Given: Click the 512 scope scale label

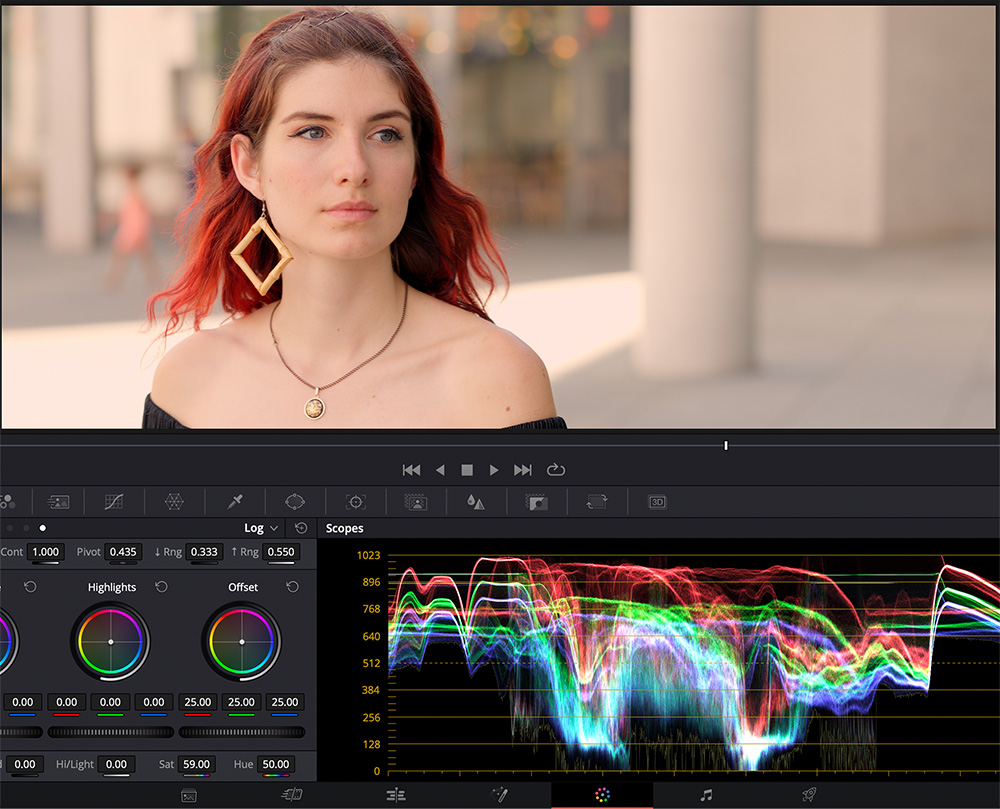Looking at the screenshot, I should (x=371, y=663).
